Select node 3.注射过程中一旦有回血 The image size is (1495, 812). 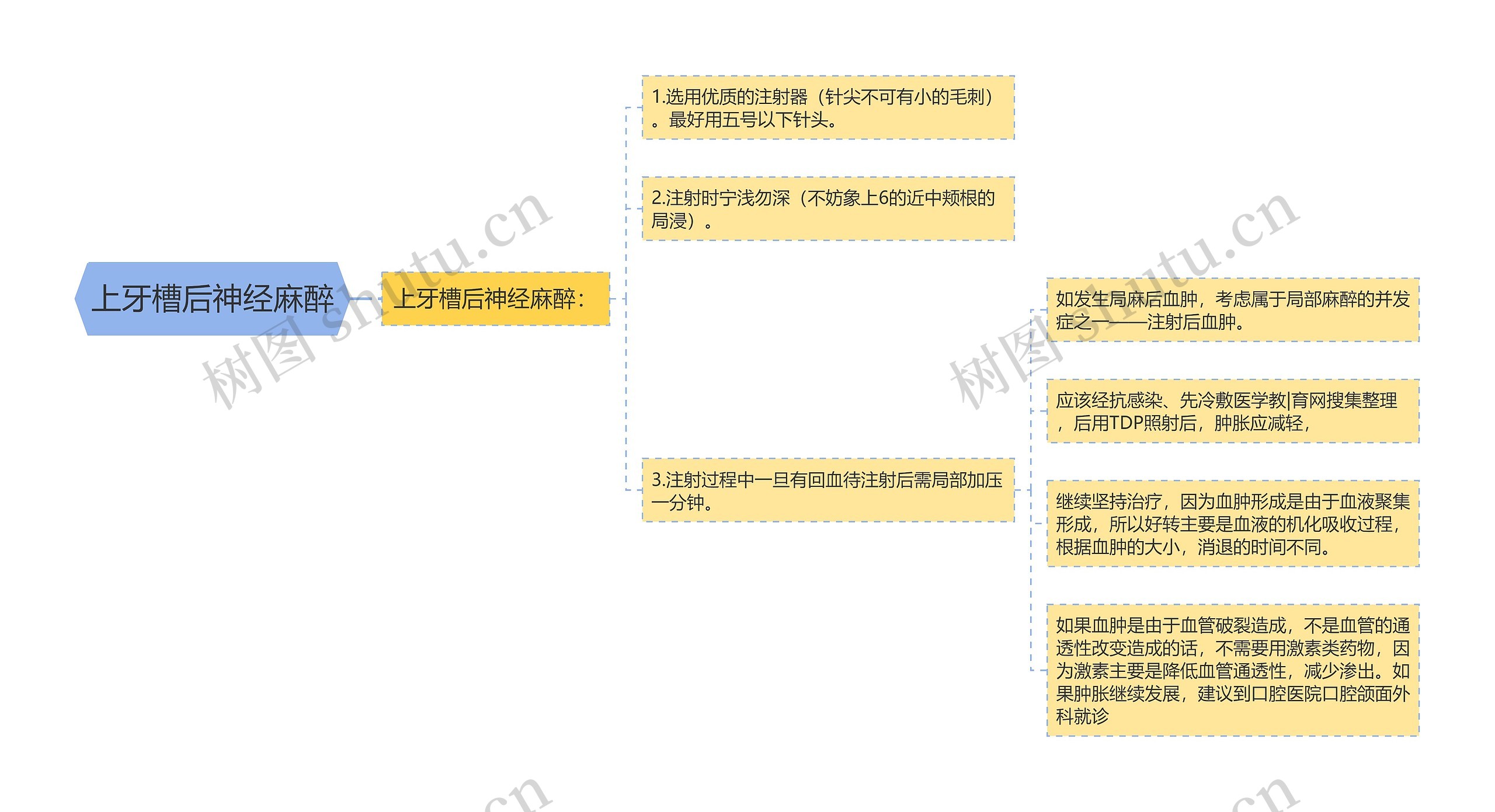coord(828,490)
